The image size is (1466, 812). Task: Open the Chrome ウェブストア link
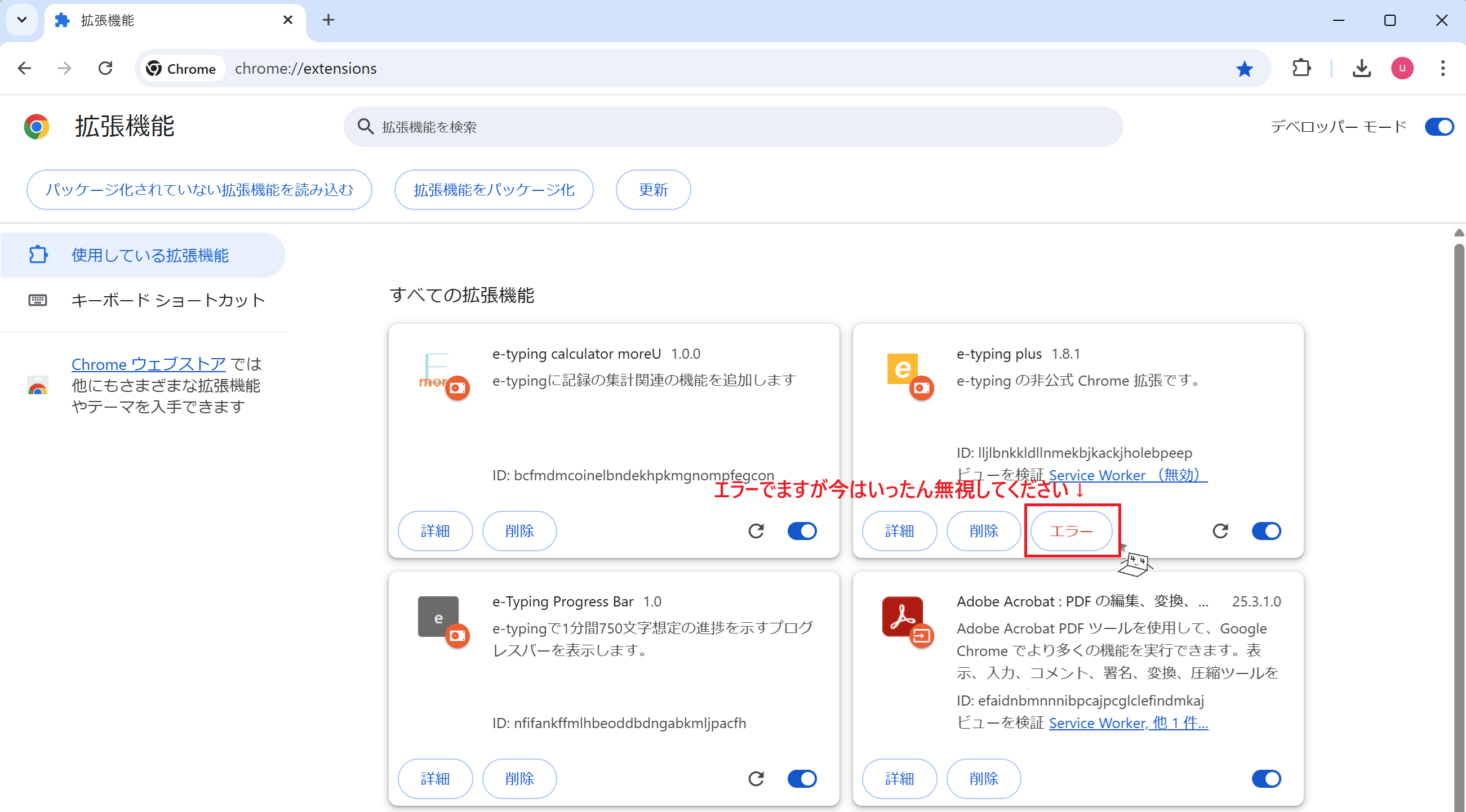point(149,364)
